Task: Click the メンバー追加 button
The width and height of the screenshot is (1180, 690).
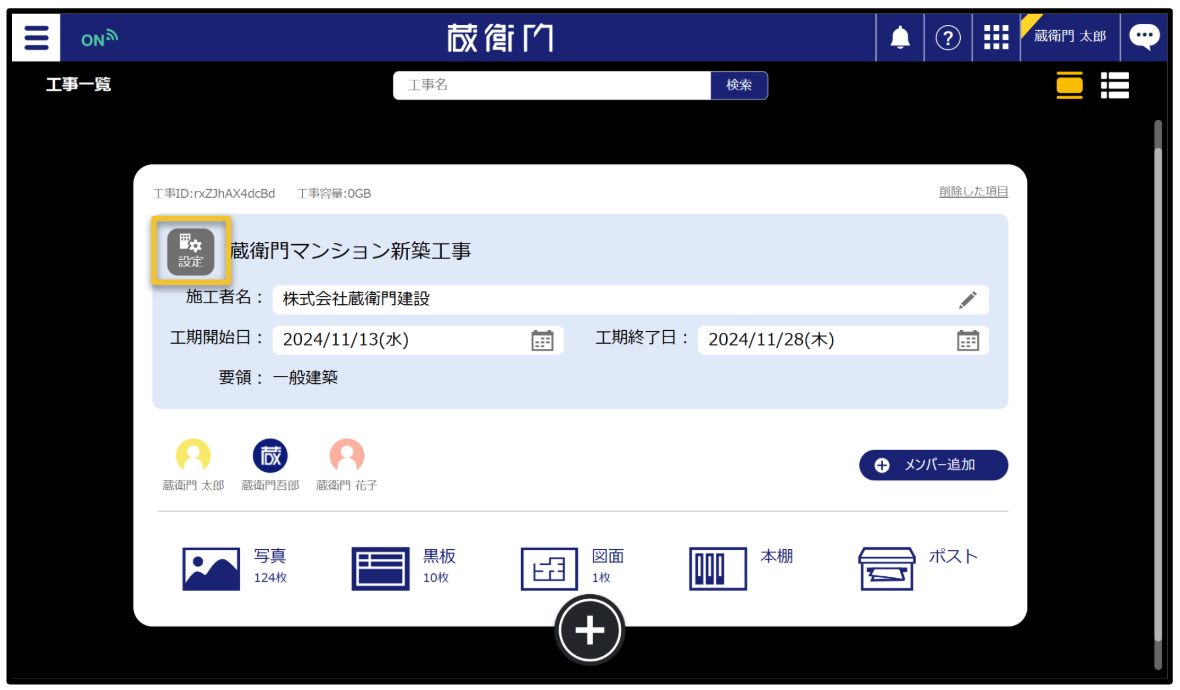Action: point(933,465)
